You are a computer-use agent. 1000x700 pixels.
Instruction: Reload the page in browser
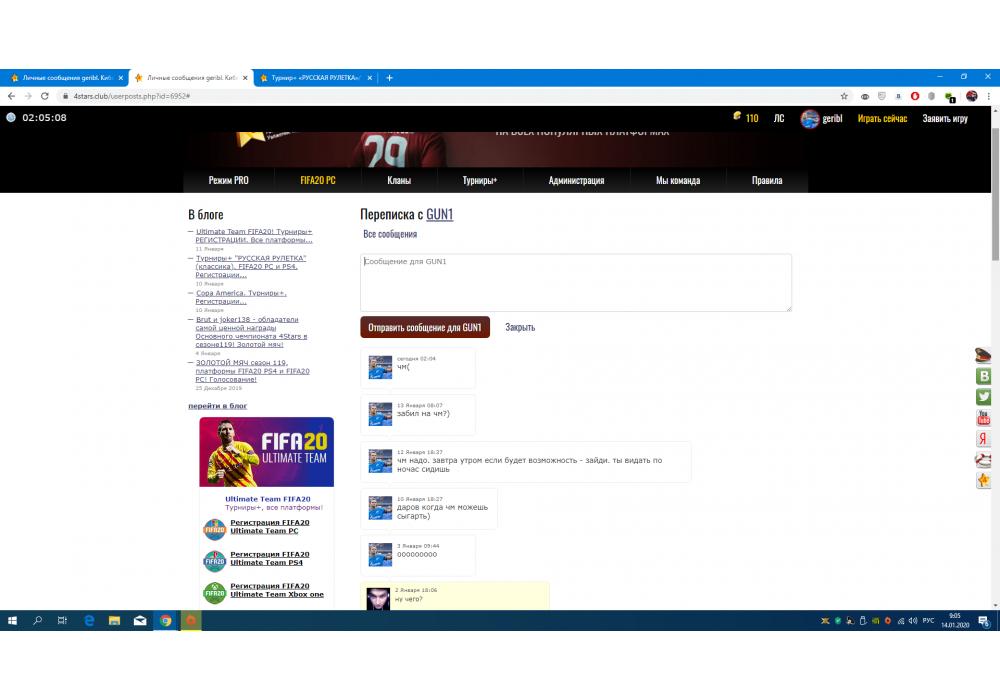pos(44,96)
